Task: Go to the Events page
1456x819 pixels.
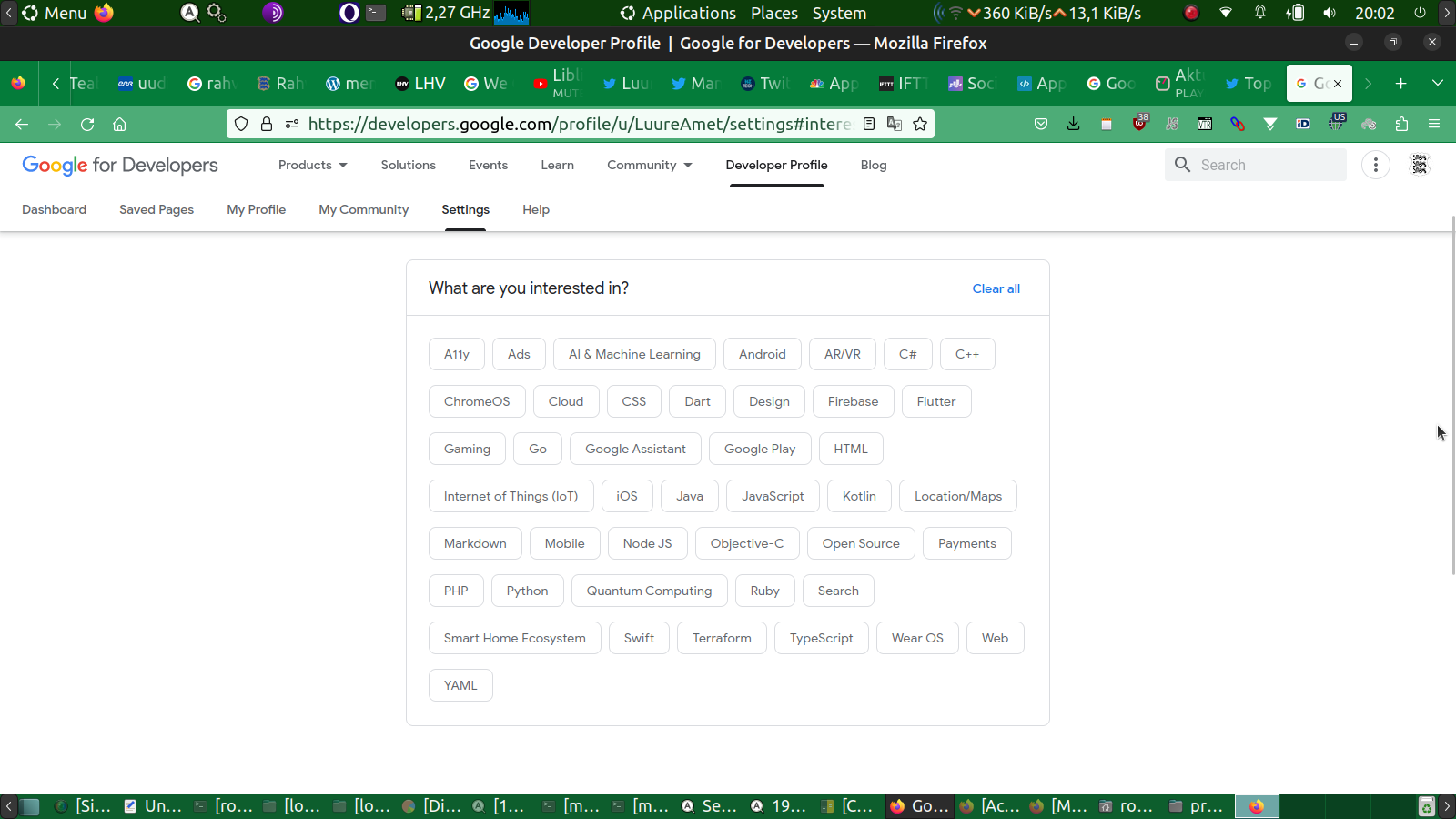Action: pyautogui.click(x=489, y=165)
